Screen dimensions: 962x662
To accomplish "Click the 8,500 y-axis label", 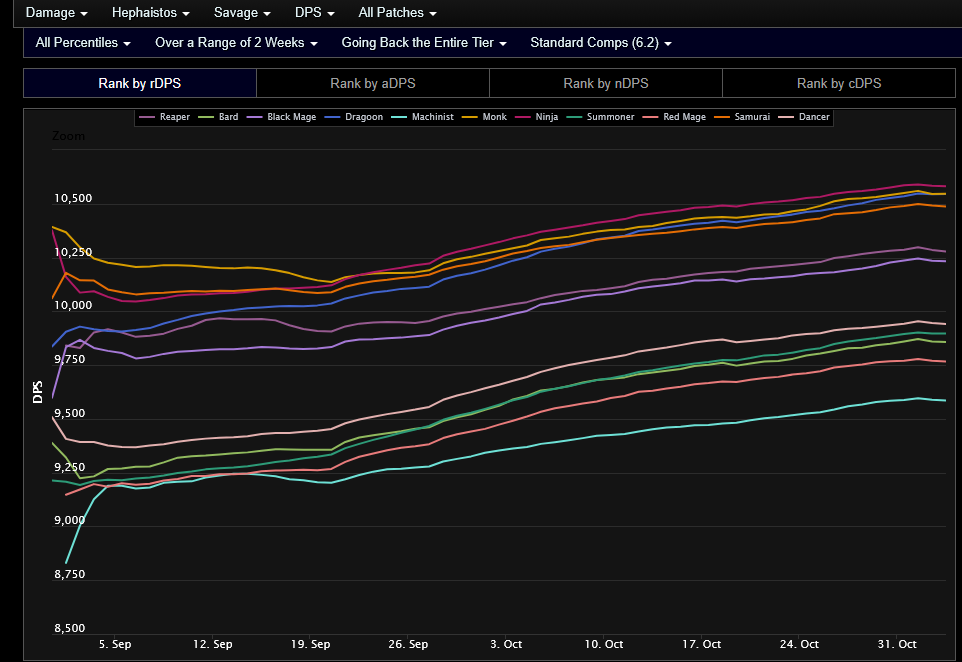I will tap(69, 628).
